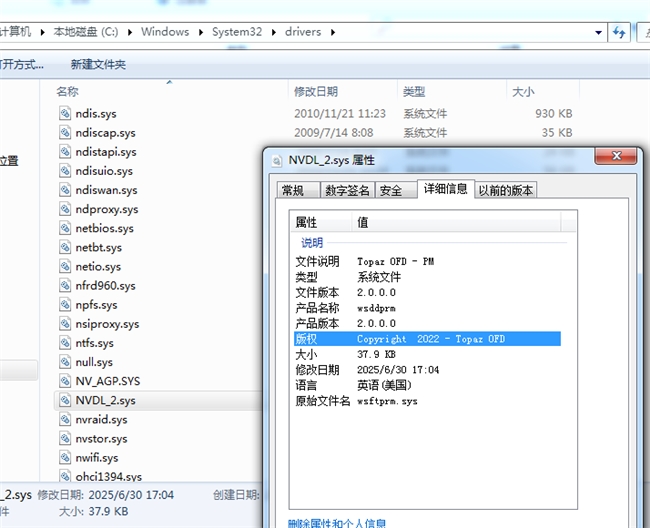
Task: Click the netbios.sys file icon
Action: (x=65, y=228)
